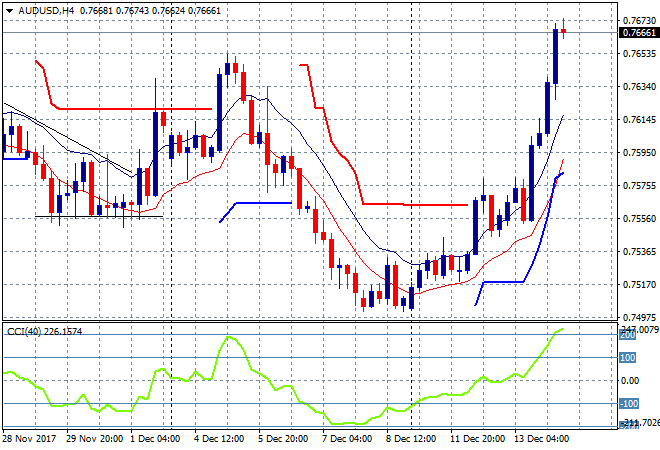Image resolution: width=660 pixels, height=450 pixels.
Task: Click the 5 Dec 20:00 time label
Action: point(283,439)
